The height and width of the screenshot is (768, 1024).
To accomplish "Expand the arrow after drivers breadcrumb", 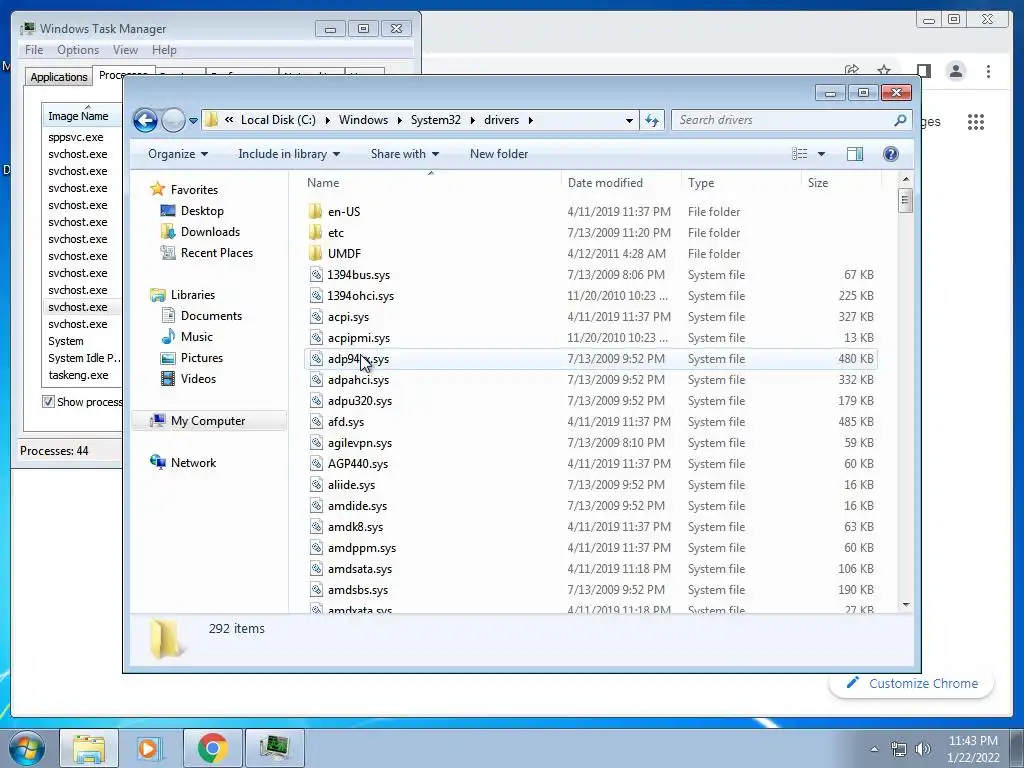I will [530, 120].
